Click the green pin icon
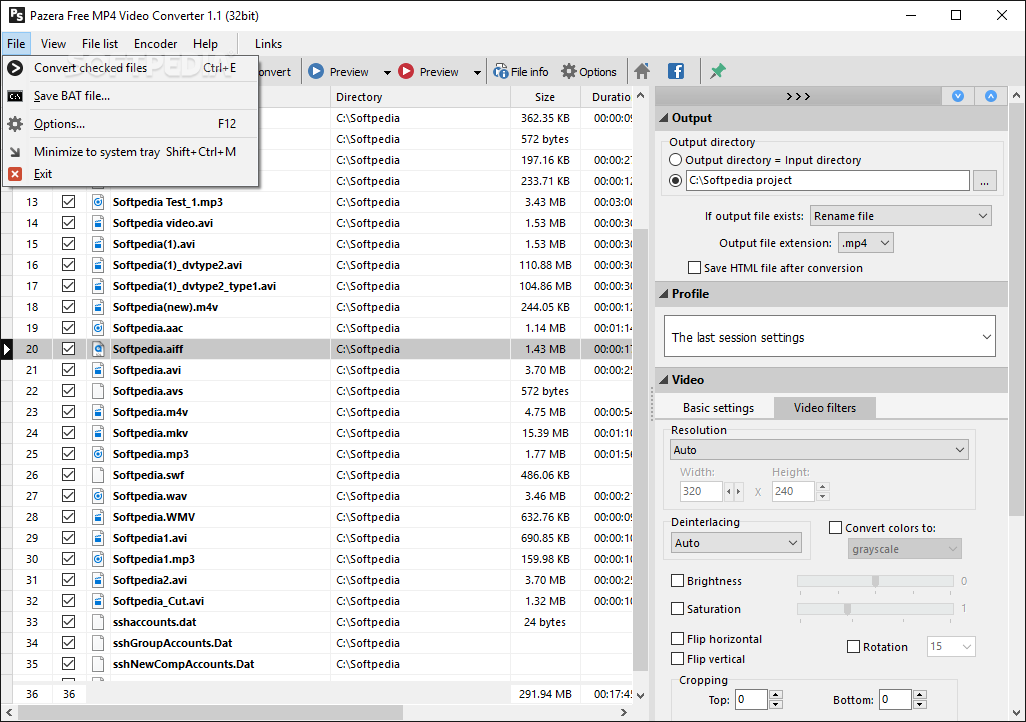The width and height of the screenshot is (1026, 722). [x=718, y=71]
